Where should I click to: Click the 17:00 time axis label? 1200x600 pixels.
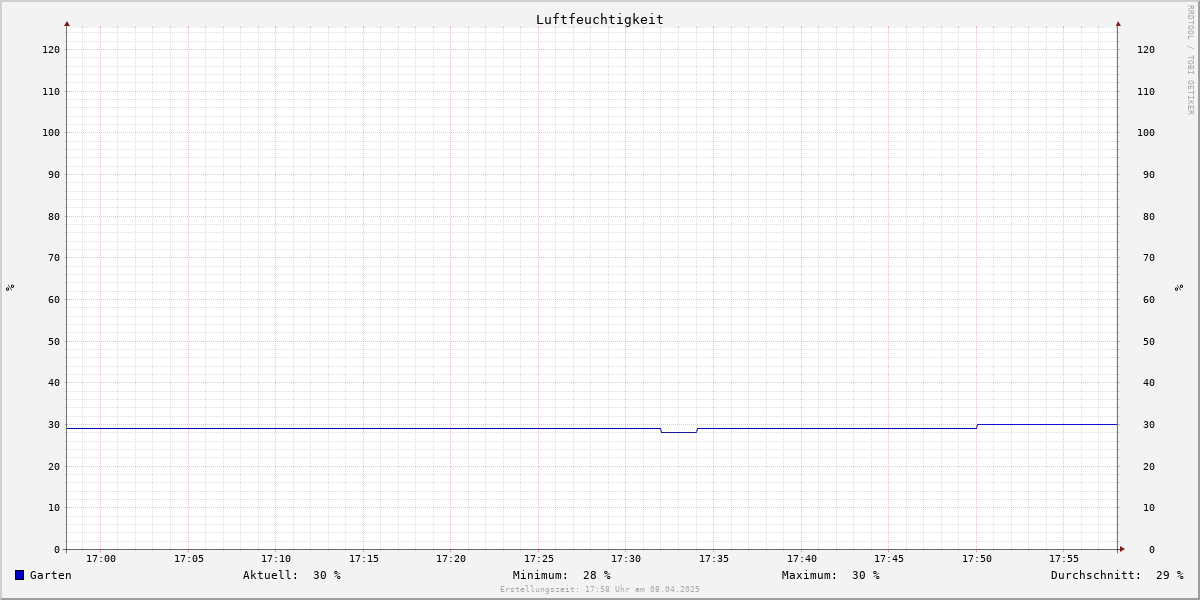pos(101,559)
